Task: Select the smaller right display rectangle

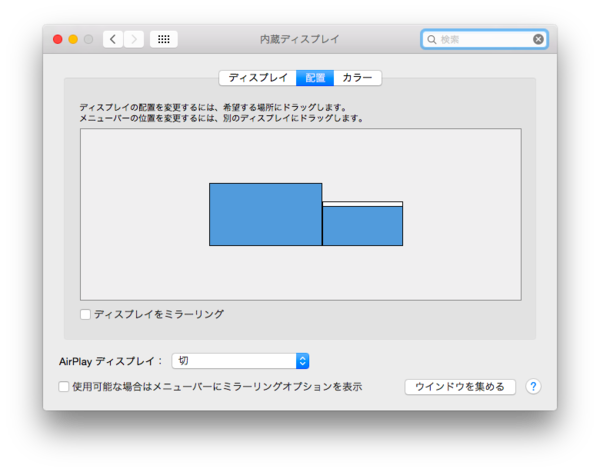Action: coord(362,226)
